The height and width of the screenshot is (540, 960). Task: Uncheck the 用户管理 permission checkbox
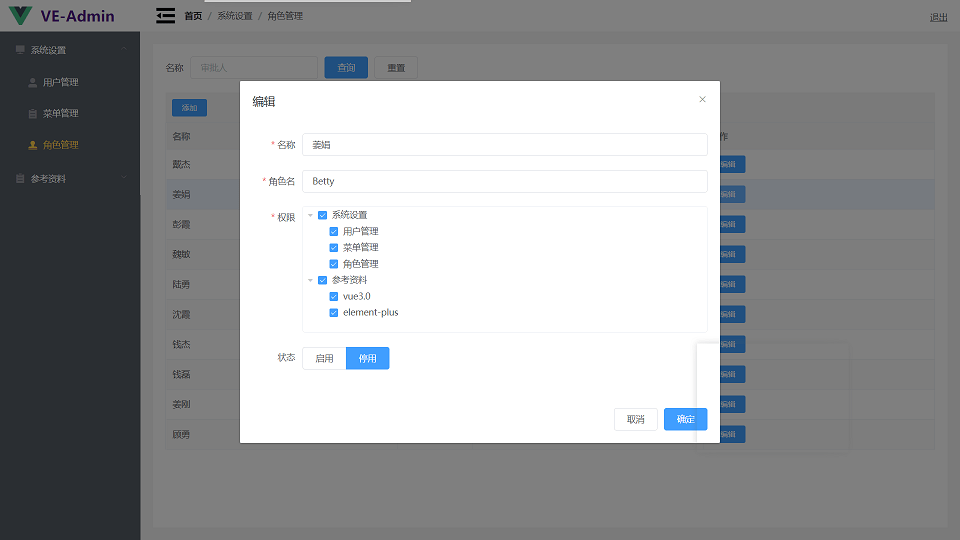pyautogui.click(x=334, y=231)
